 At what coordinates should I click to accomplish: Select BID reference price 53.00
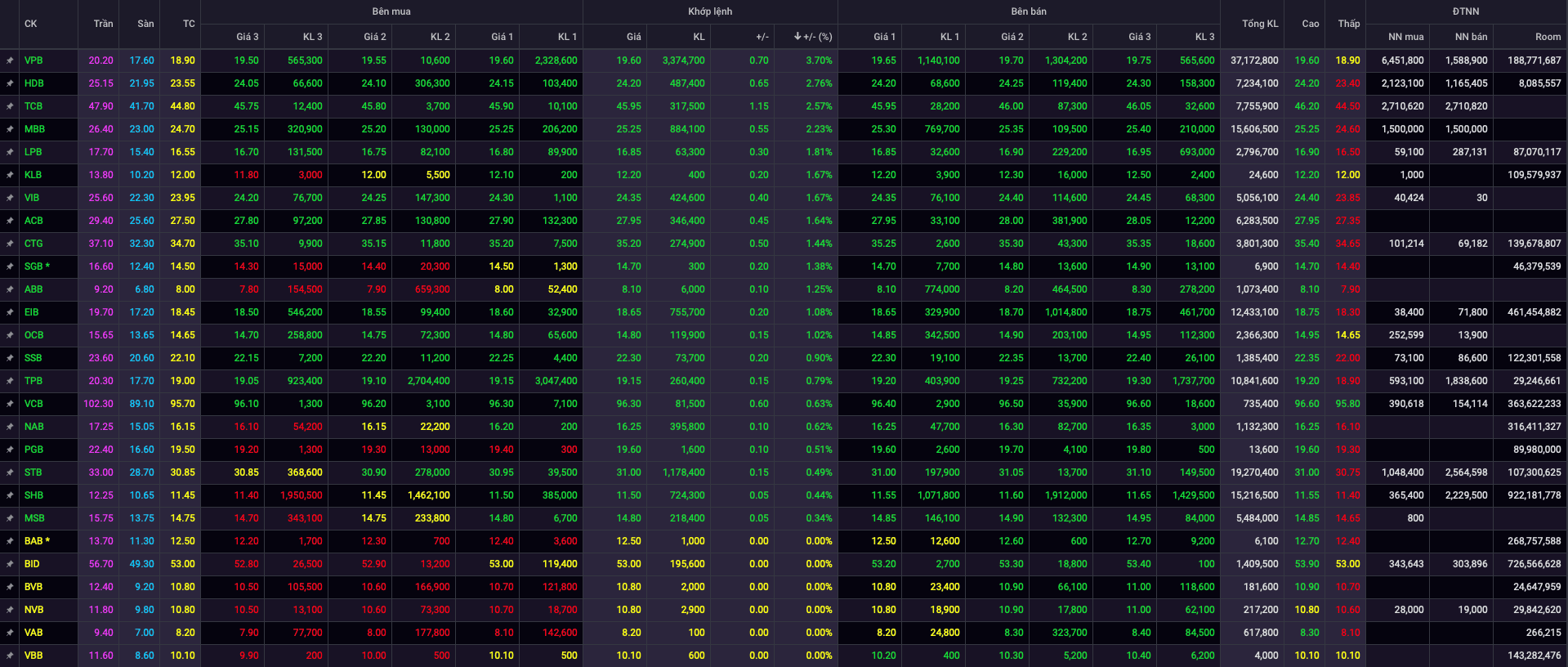[x=183, y=564]
